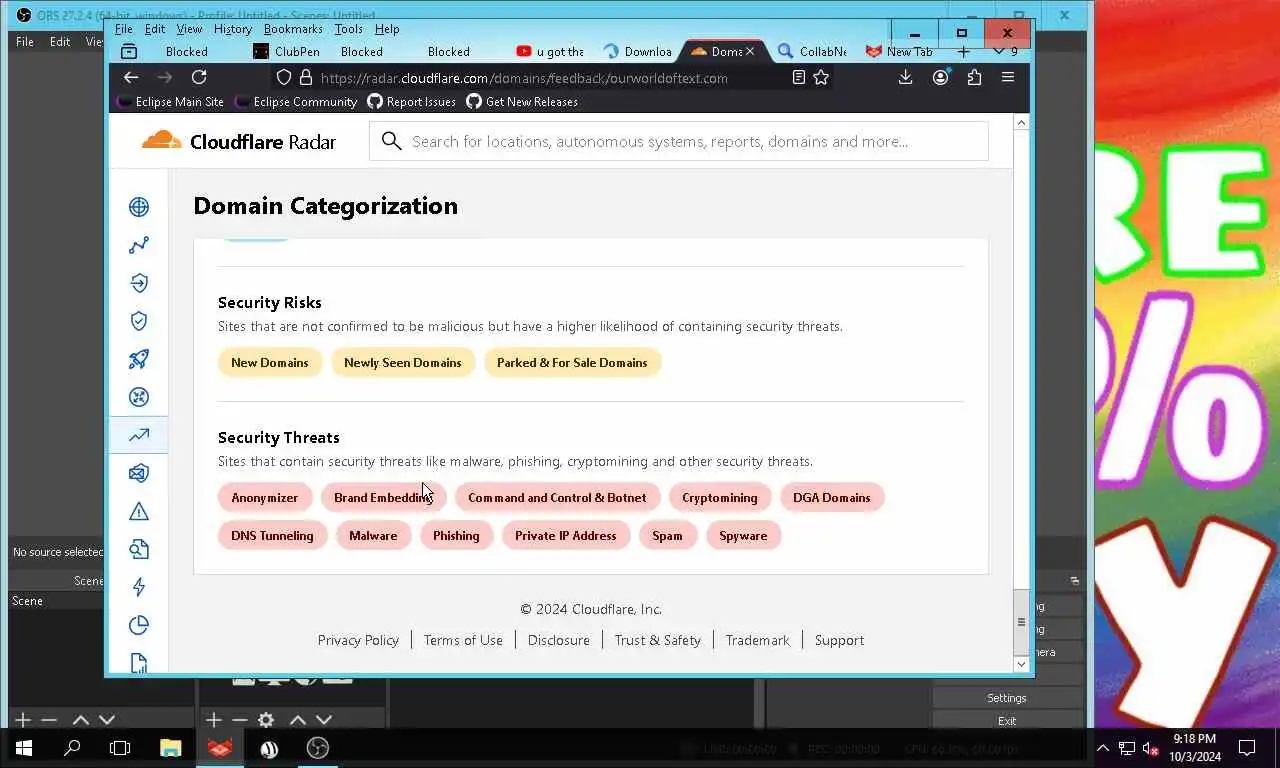Select the Newly Seen Domains tag

(x=403, y=362)
